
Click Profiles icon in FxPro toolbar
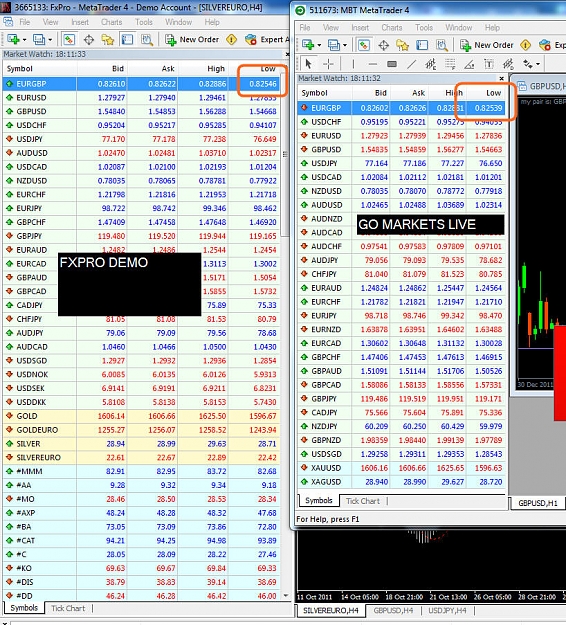pos(39,39)
